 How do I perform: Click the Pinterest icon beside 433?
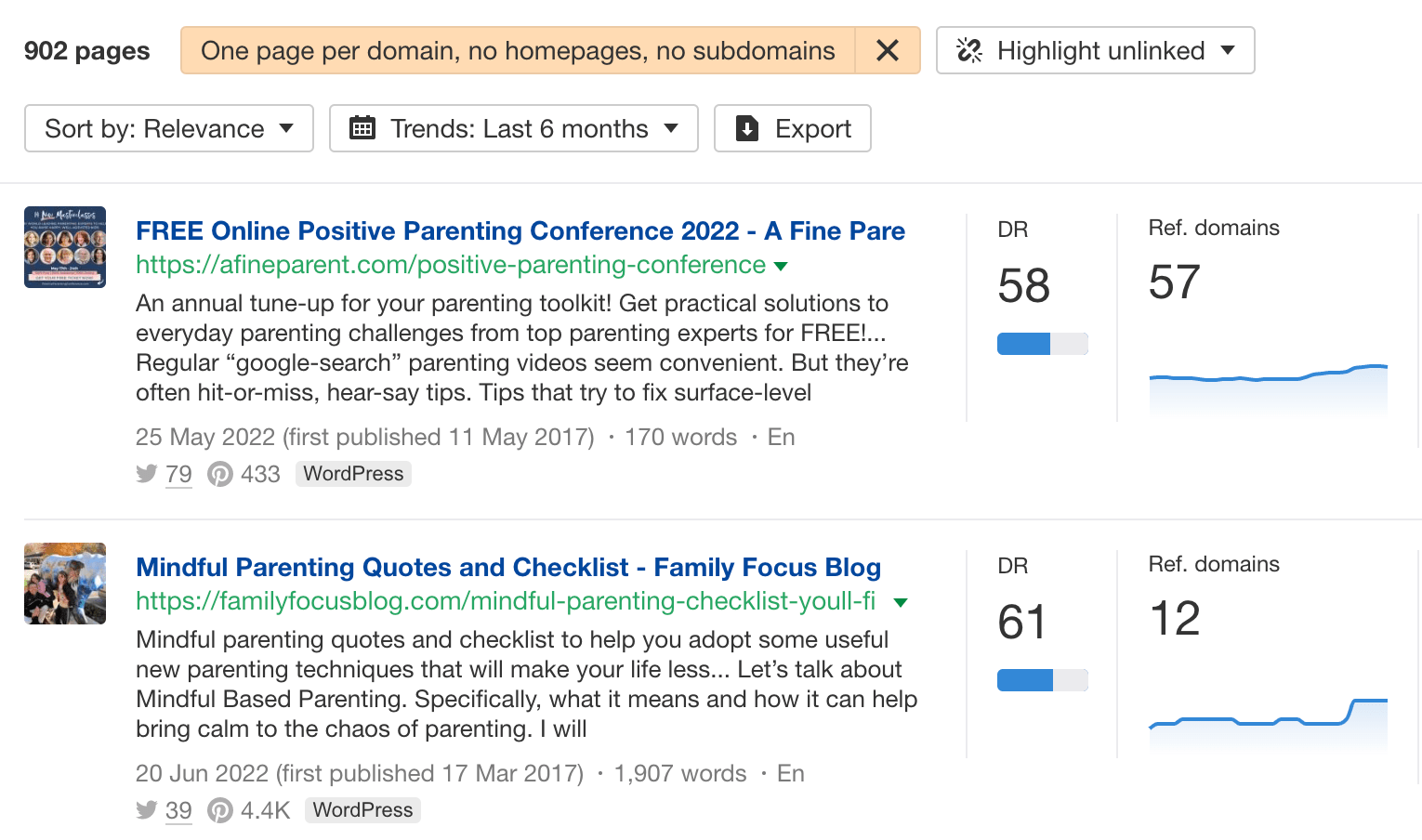(220, 475)
